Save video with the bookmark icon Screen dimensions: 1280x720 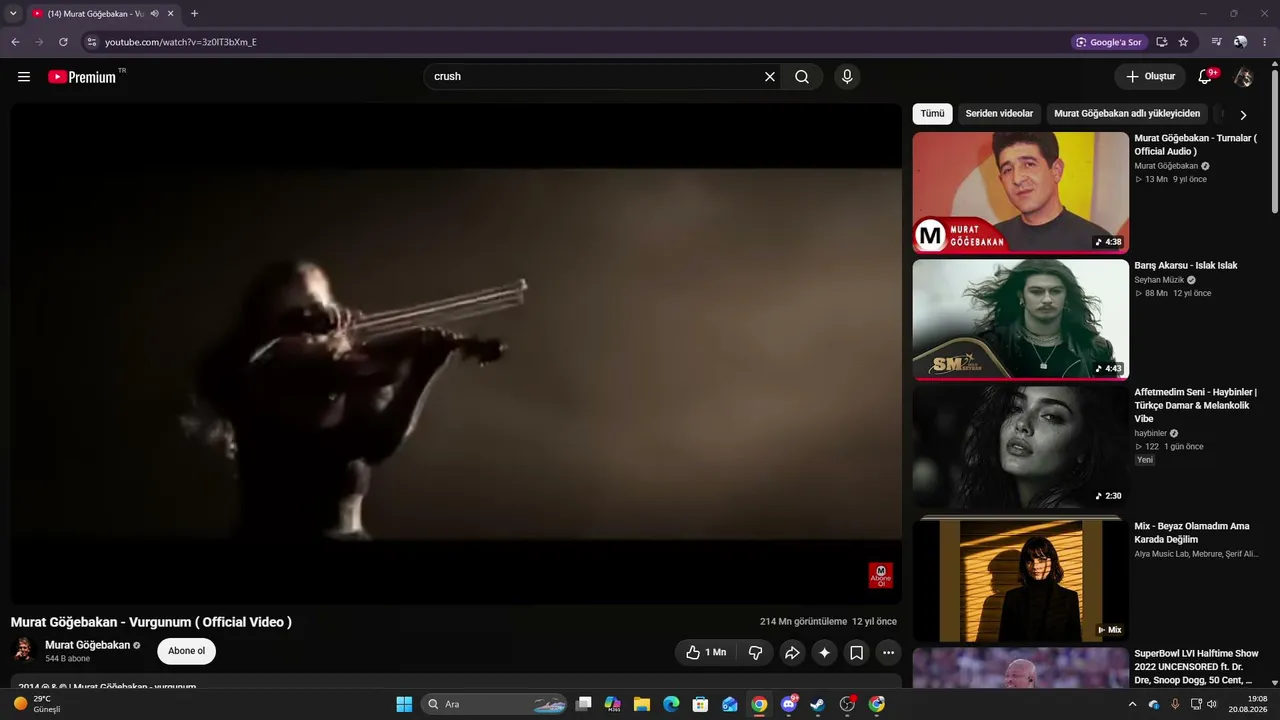(x=857, y=653)
